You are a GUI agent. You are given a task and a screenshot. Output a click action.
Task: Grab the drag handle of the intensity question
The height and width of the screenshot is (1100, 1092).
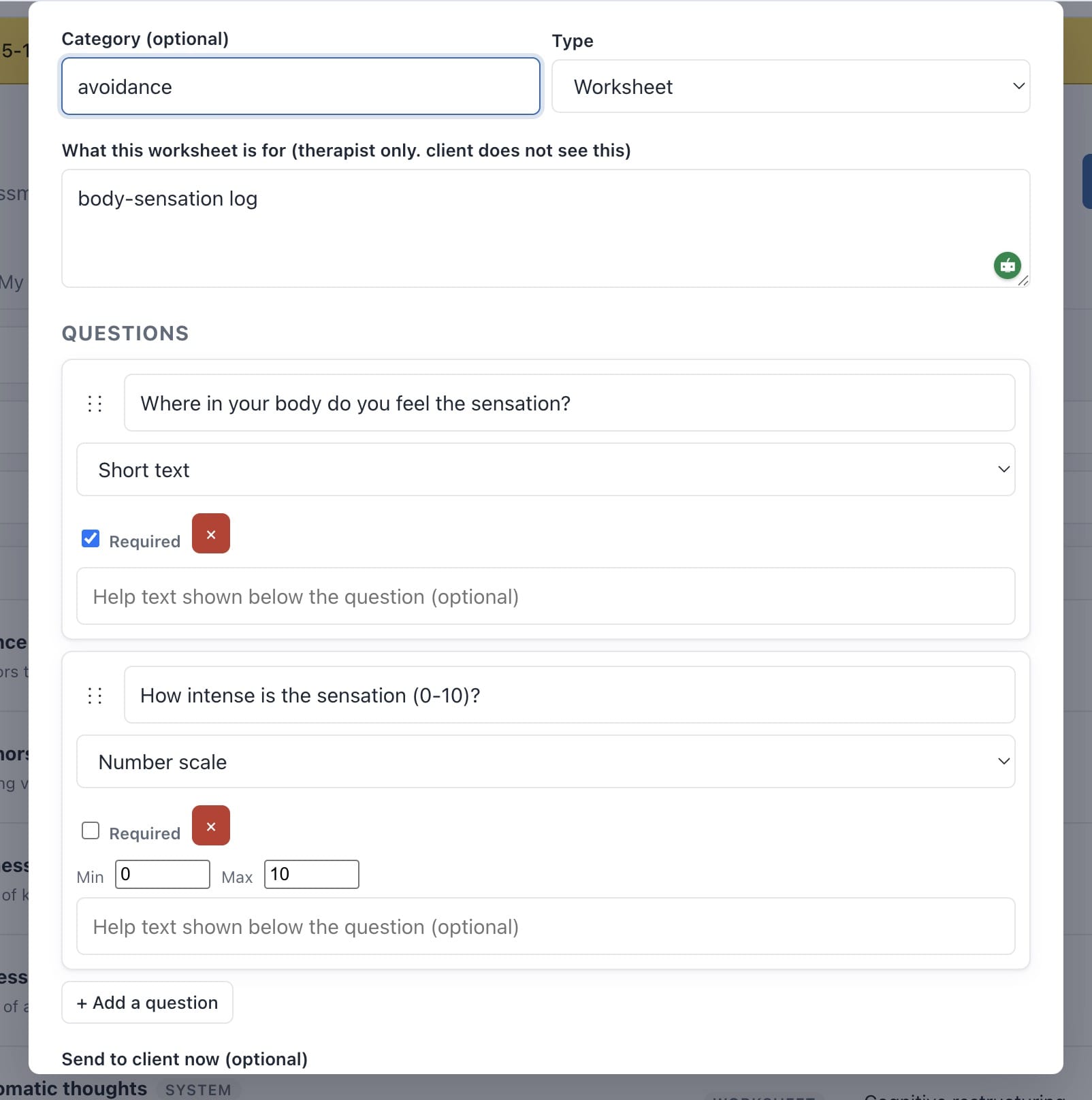95,696
